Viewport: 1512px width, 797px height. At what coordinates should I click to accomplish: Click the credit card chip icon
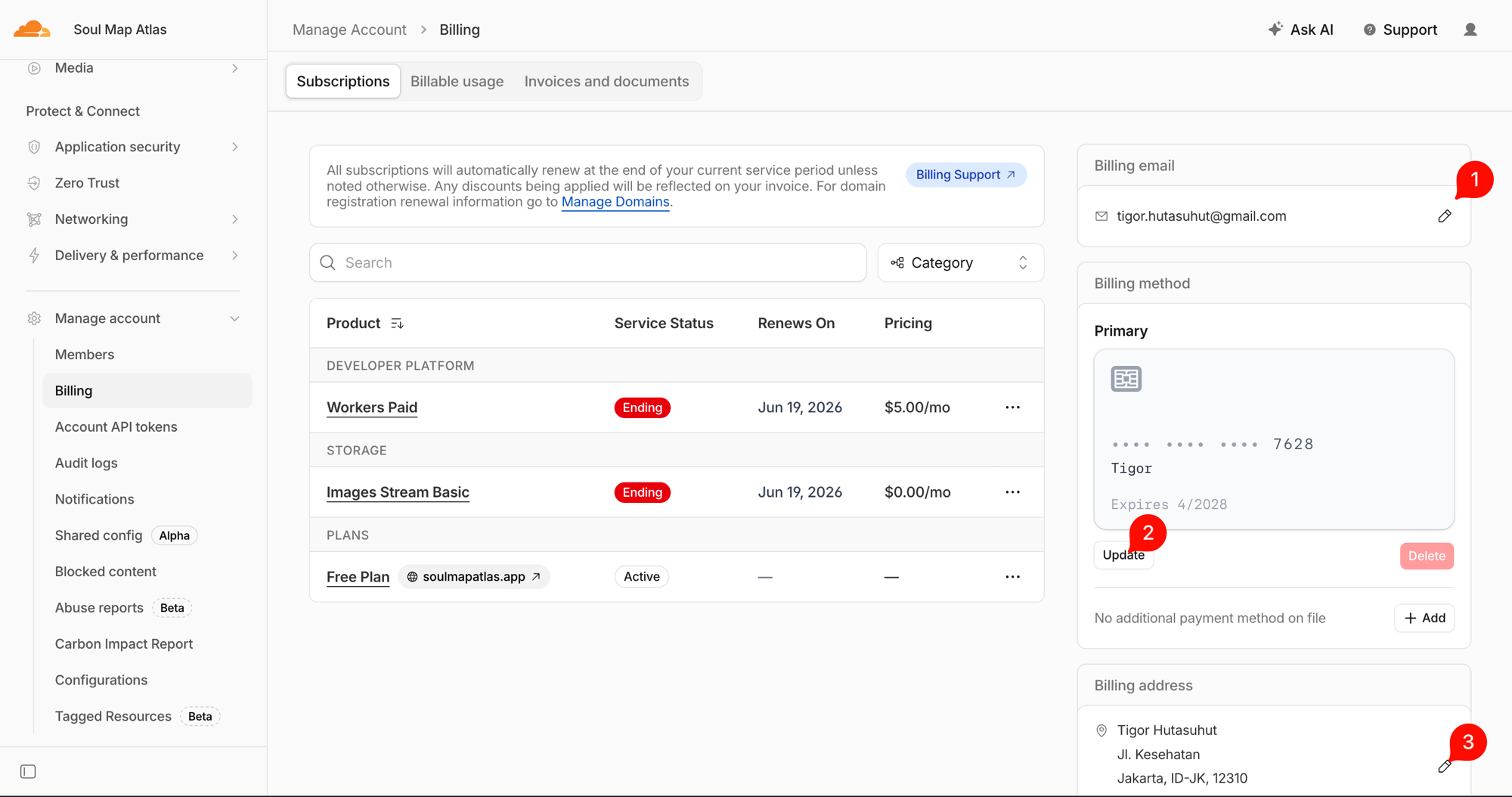tap(1126, 379)
